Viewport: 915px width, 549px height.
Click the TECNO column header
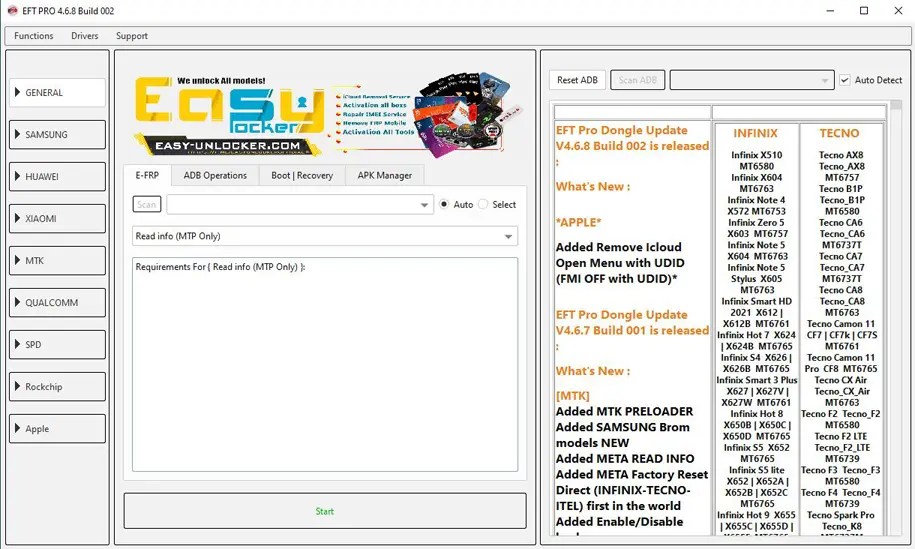[839, 133]
